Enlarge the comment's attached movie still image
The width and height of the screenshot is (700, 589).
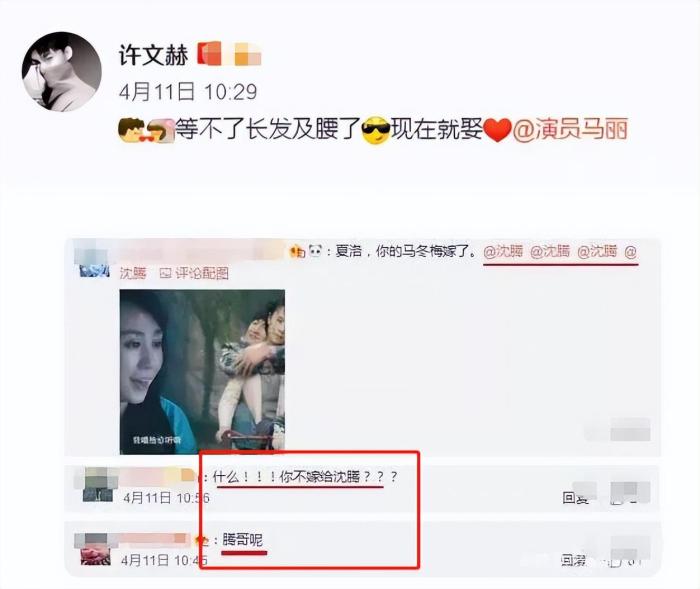[x=202, y=372]
